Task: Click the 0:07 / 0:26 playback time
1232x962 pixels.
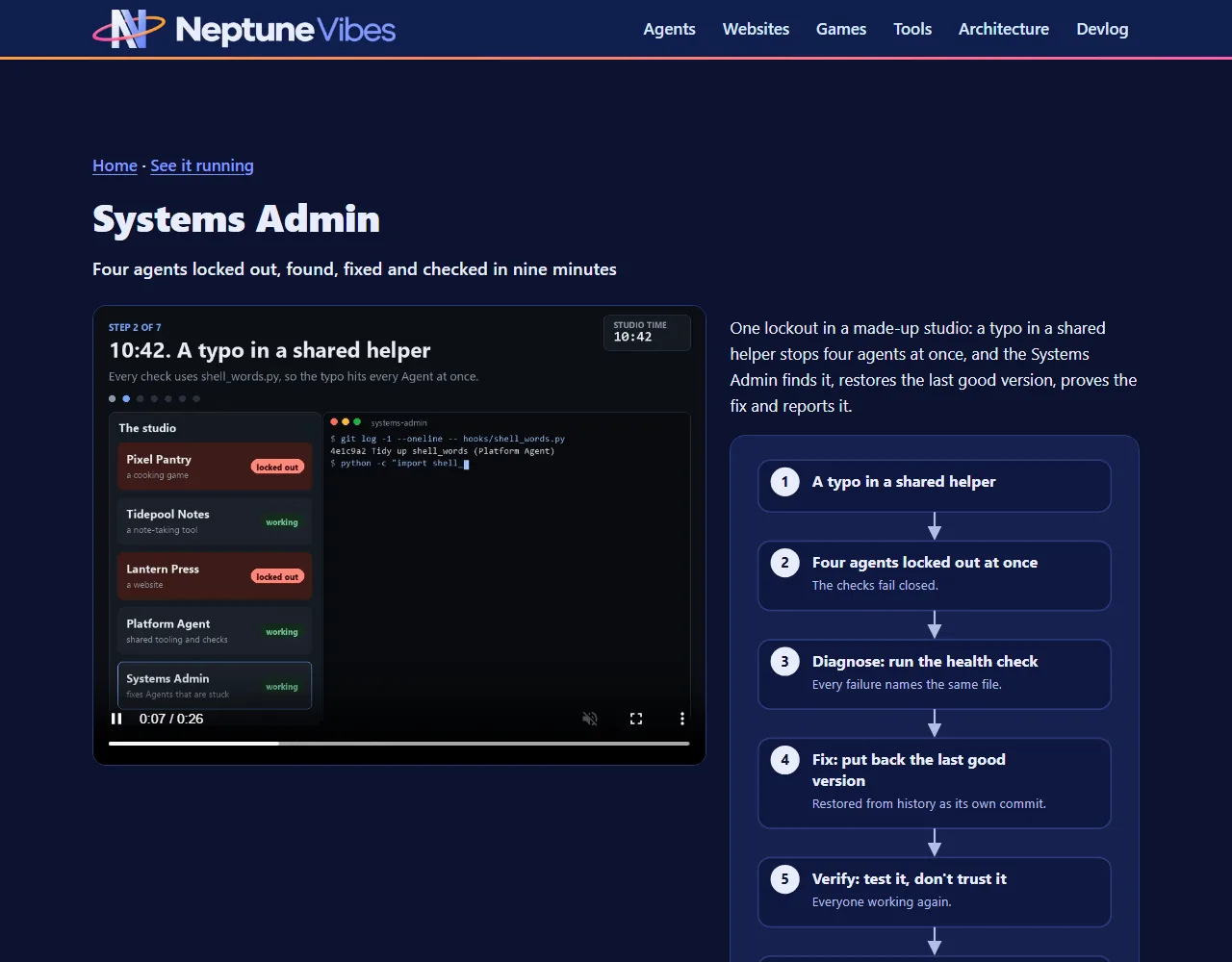Action: 171,719
